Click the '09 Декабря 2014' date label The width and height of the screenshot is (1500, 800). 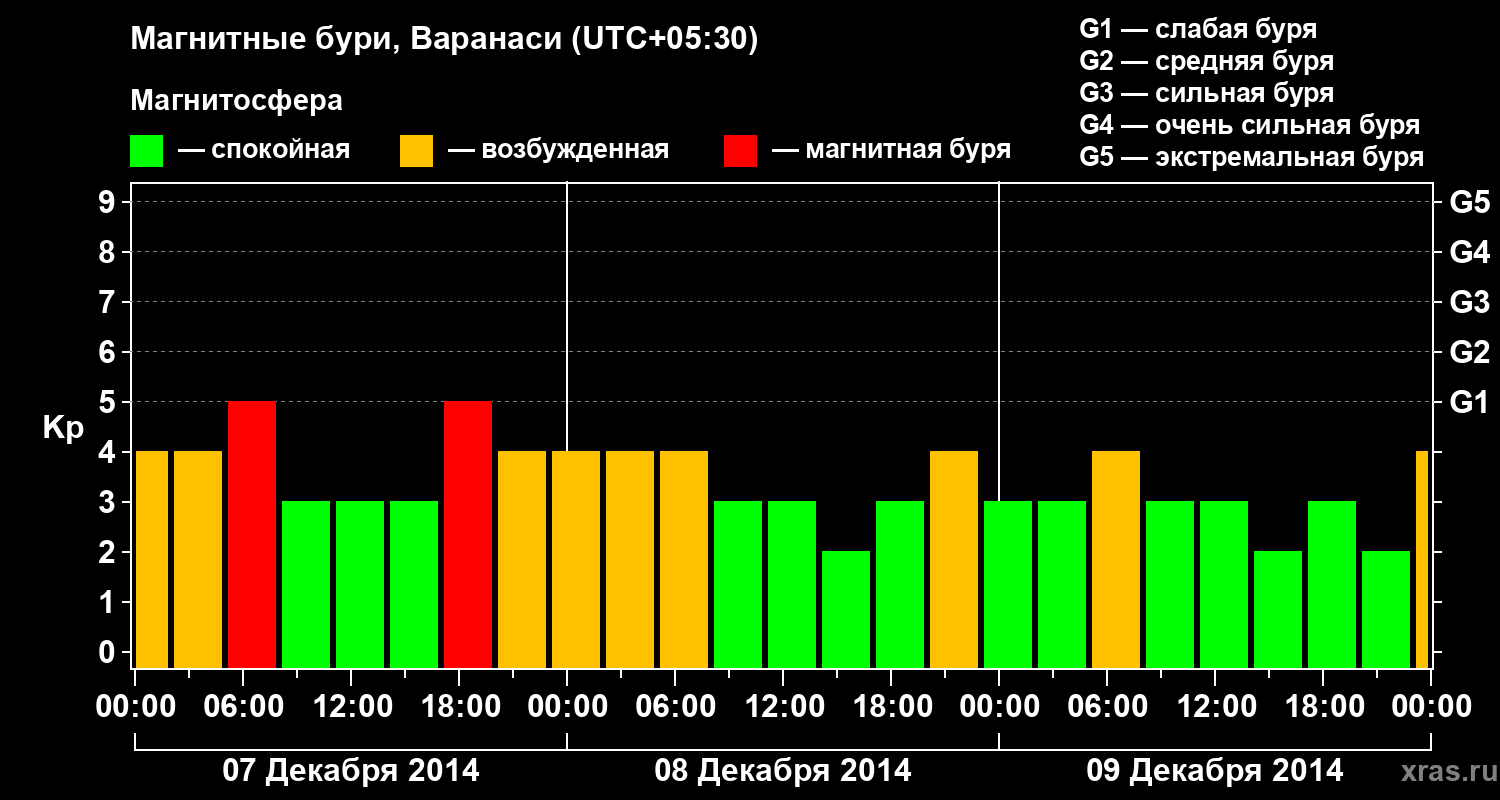click(1215, 771)
